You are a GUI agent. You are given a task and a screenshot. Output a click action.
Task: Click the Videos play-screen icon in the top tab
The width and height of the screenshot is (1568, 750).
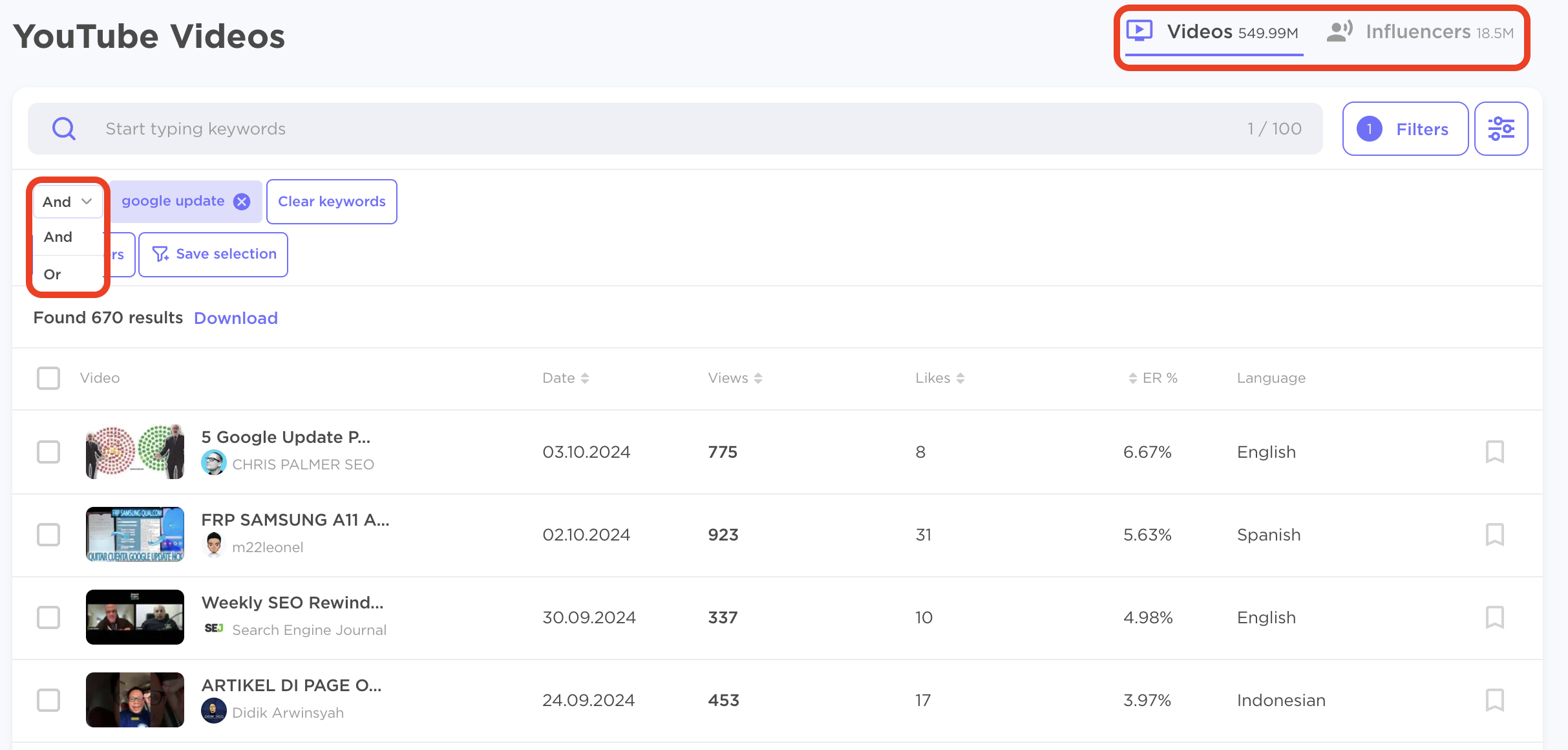(x=1139, y=30)
